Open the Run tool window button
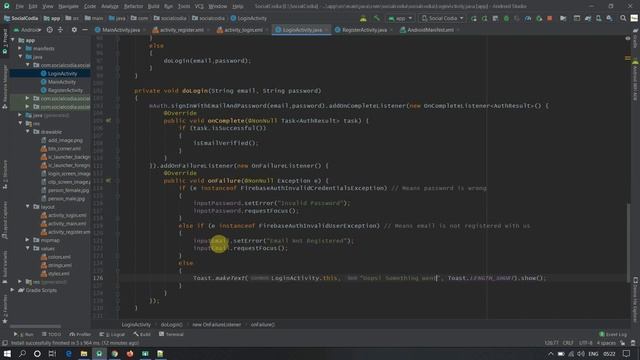 [x=24, y=334]
